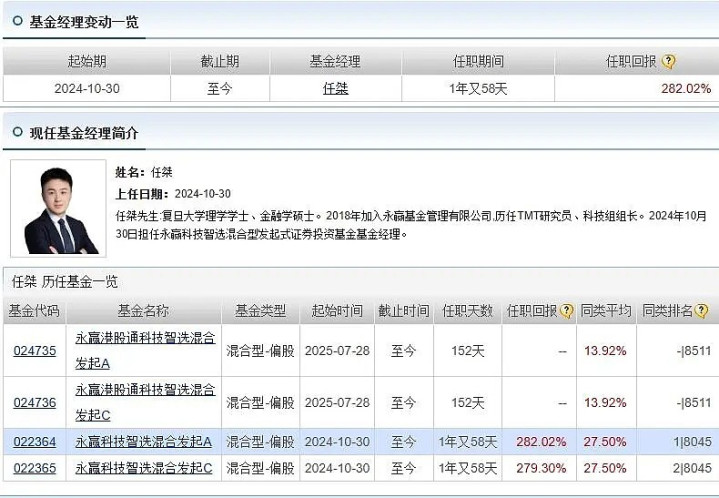Click the 基金名称 column header
Screen dimensions: 719x498
click(x=144, y=311)
